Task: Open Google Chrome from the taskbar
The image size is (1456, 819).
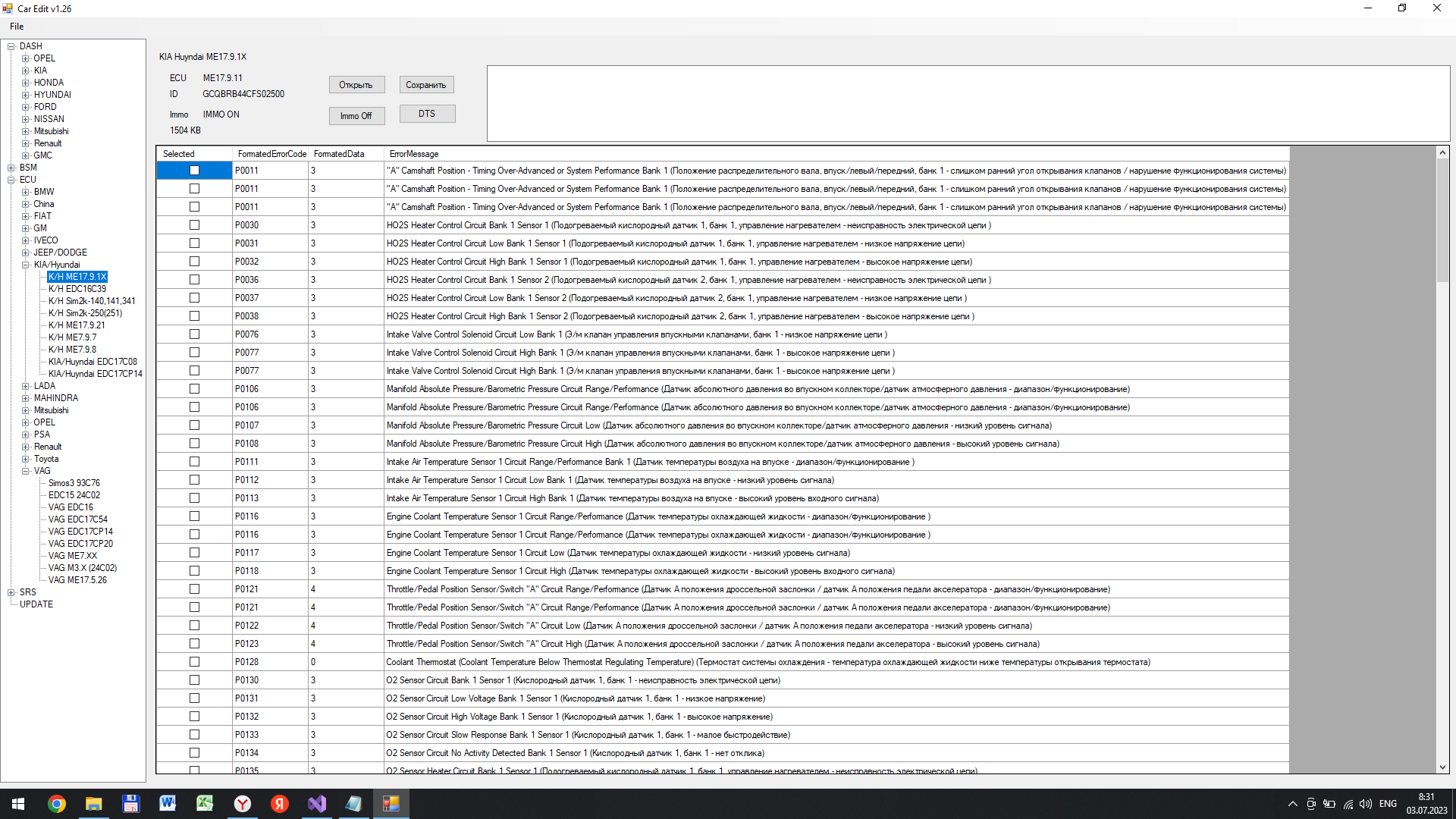Action: 57,804
